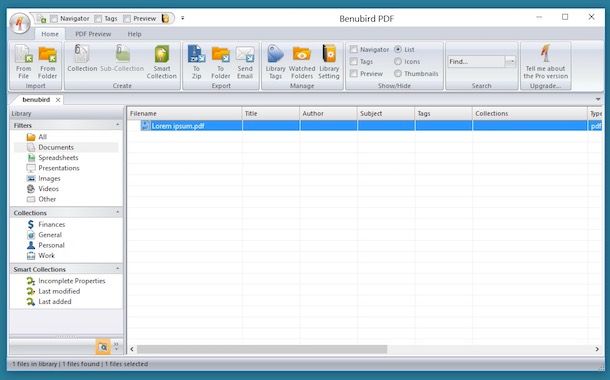Select the Images filter
Image resolution: width=610 pixels, height=380 pixels.
pyautogui.click(x=44, y=179)
